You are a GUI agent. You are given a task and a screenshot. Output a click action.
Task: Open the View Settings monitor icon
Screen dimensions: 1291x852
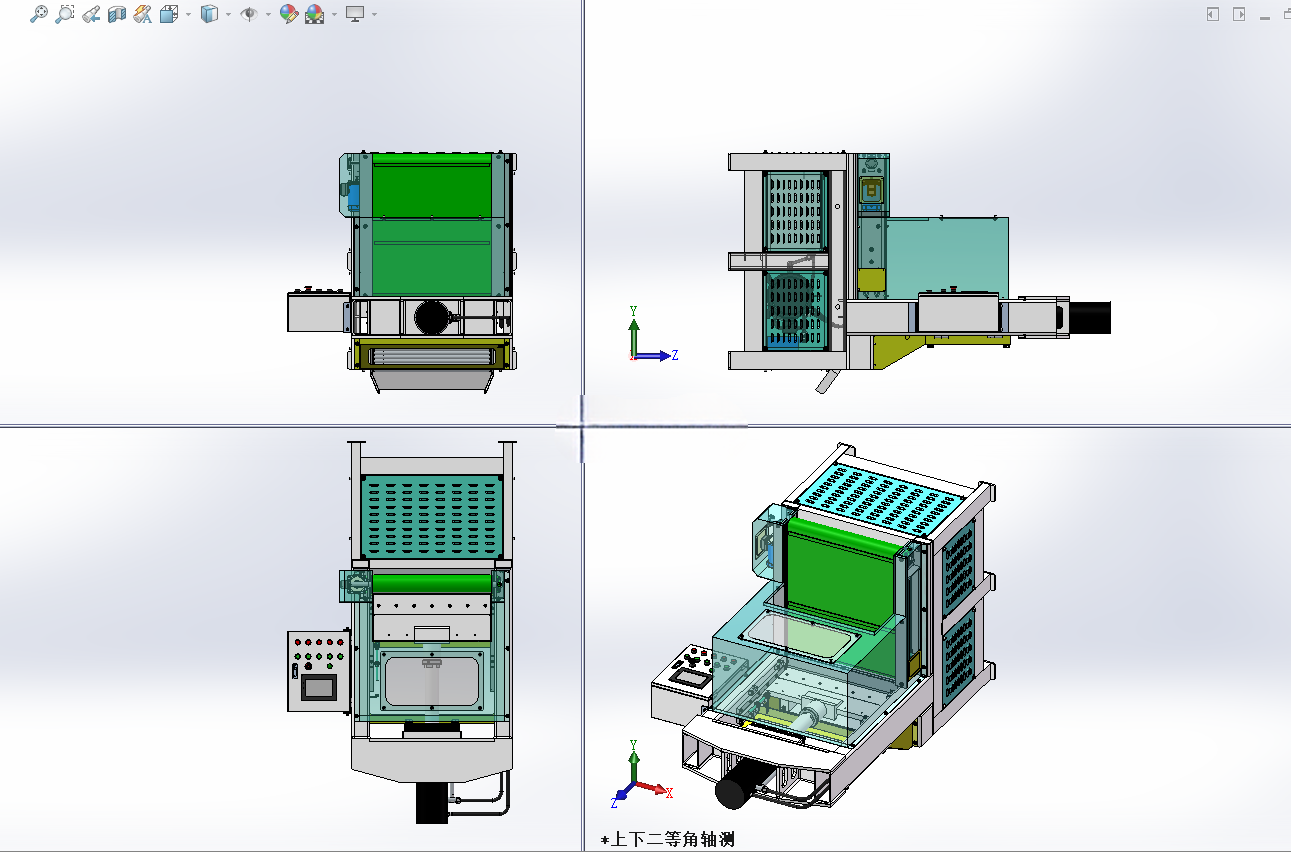[355, 14]
